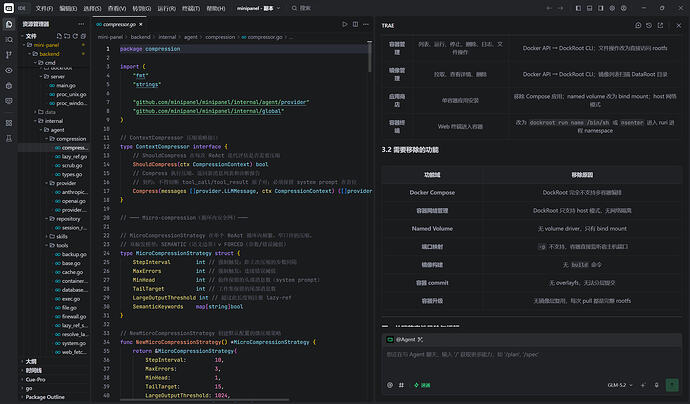Open chat history in the TRAE panel
690x404 pixels.
(x=649, y=26)
